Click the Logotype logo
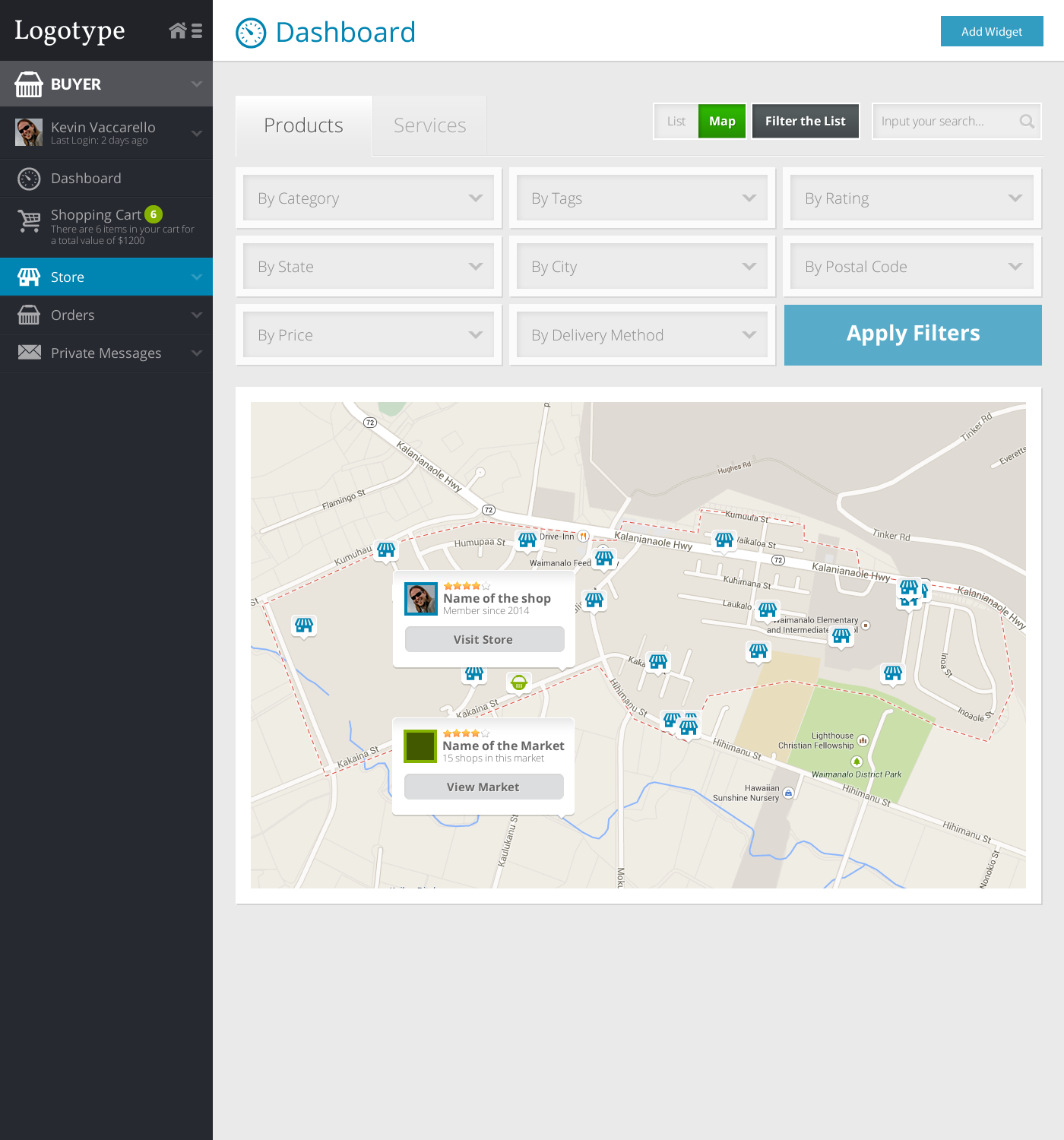1064x1140 pixels. tap(70, 31)
